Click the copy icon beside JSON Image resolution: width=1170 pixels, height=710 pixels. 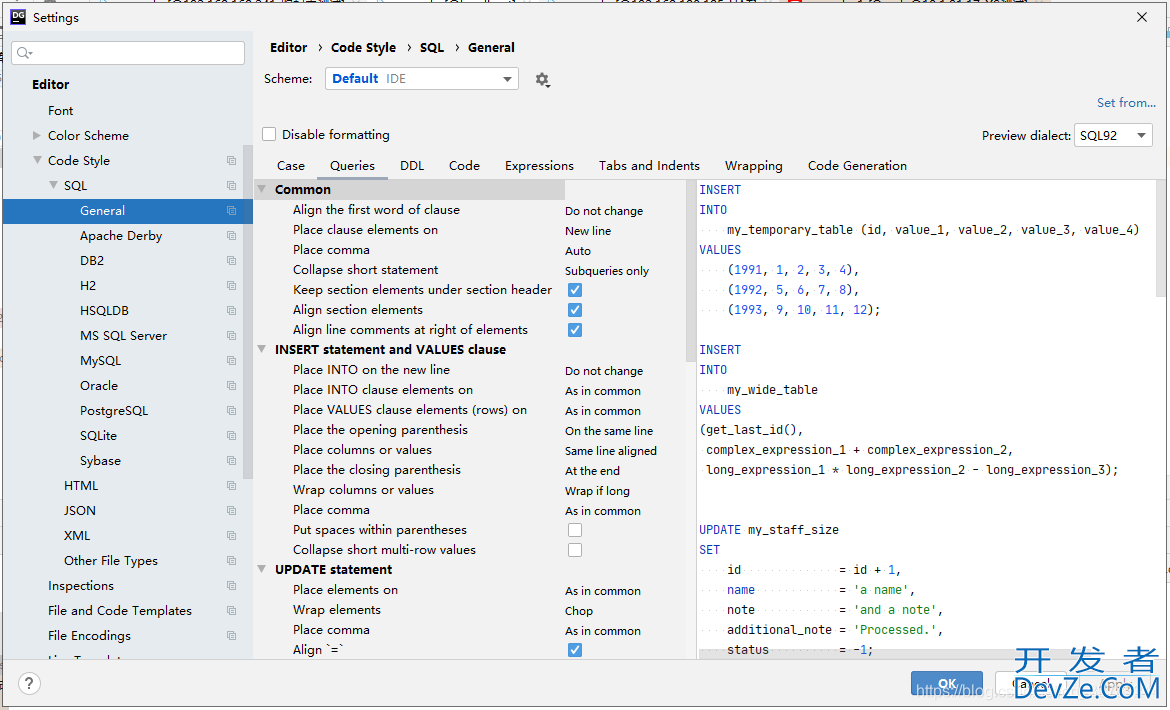tap(231, 511)
